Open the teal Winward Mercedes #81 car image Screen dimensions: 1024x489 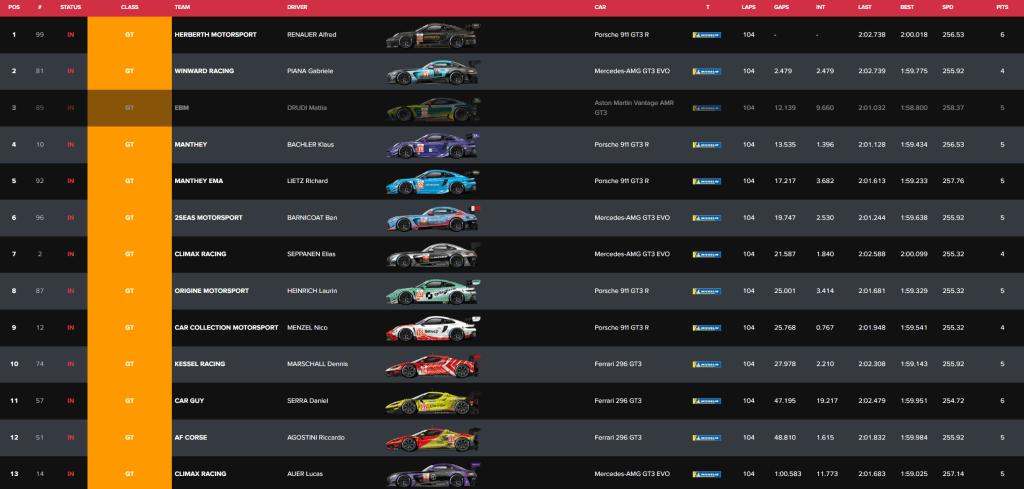[x=433, y=72]
